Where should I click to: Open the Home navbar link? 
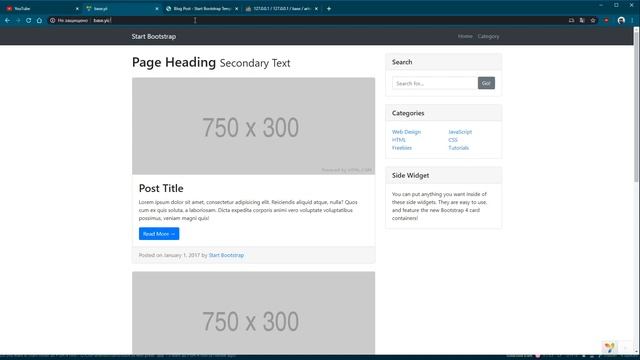(465, 36)
